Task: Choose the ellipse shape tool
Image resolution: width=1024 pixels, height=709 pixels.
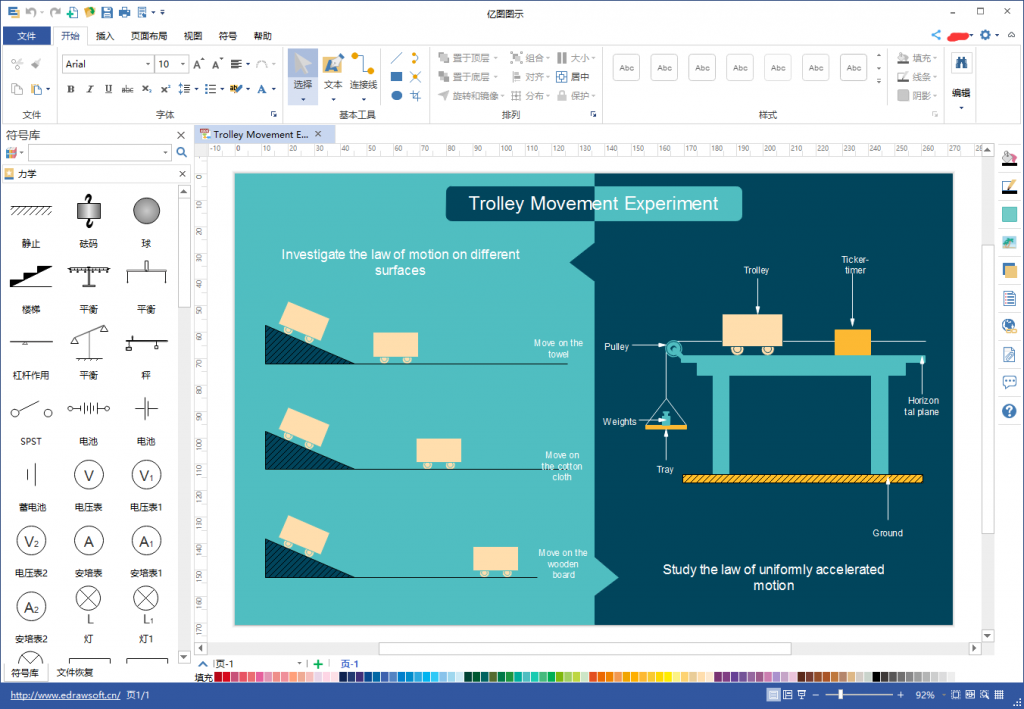Action: pos(396,95)
